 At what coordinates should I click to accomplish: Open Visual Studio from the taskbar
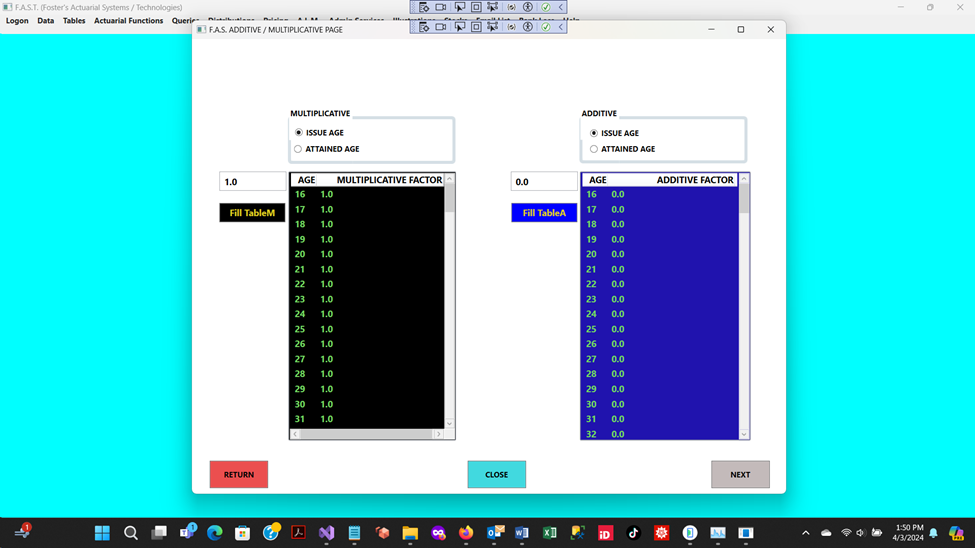326,533
